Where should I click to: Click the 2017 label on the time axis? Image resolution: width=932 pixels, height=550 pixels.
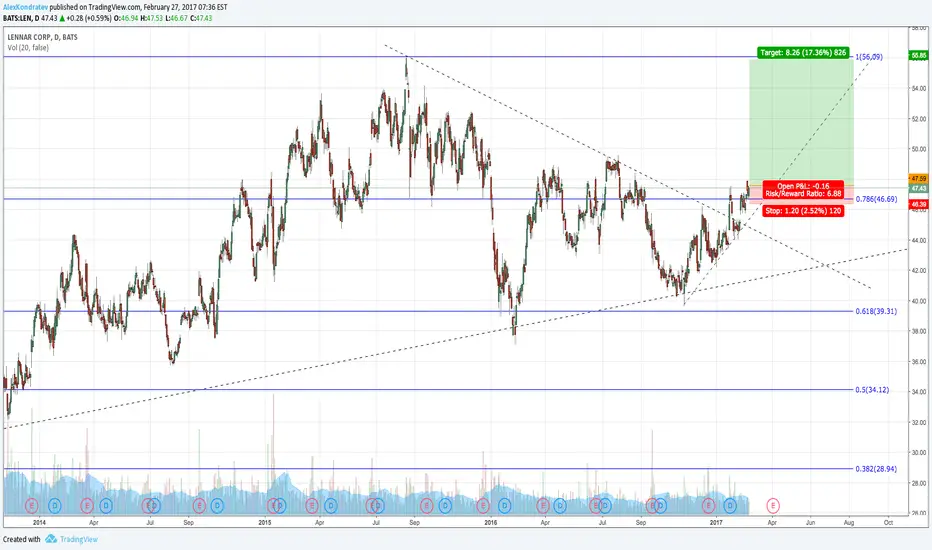(716, 523)
